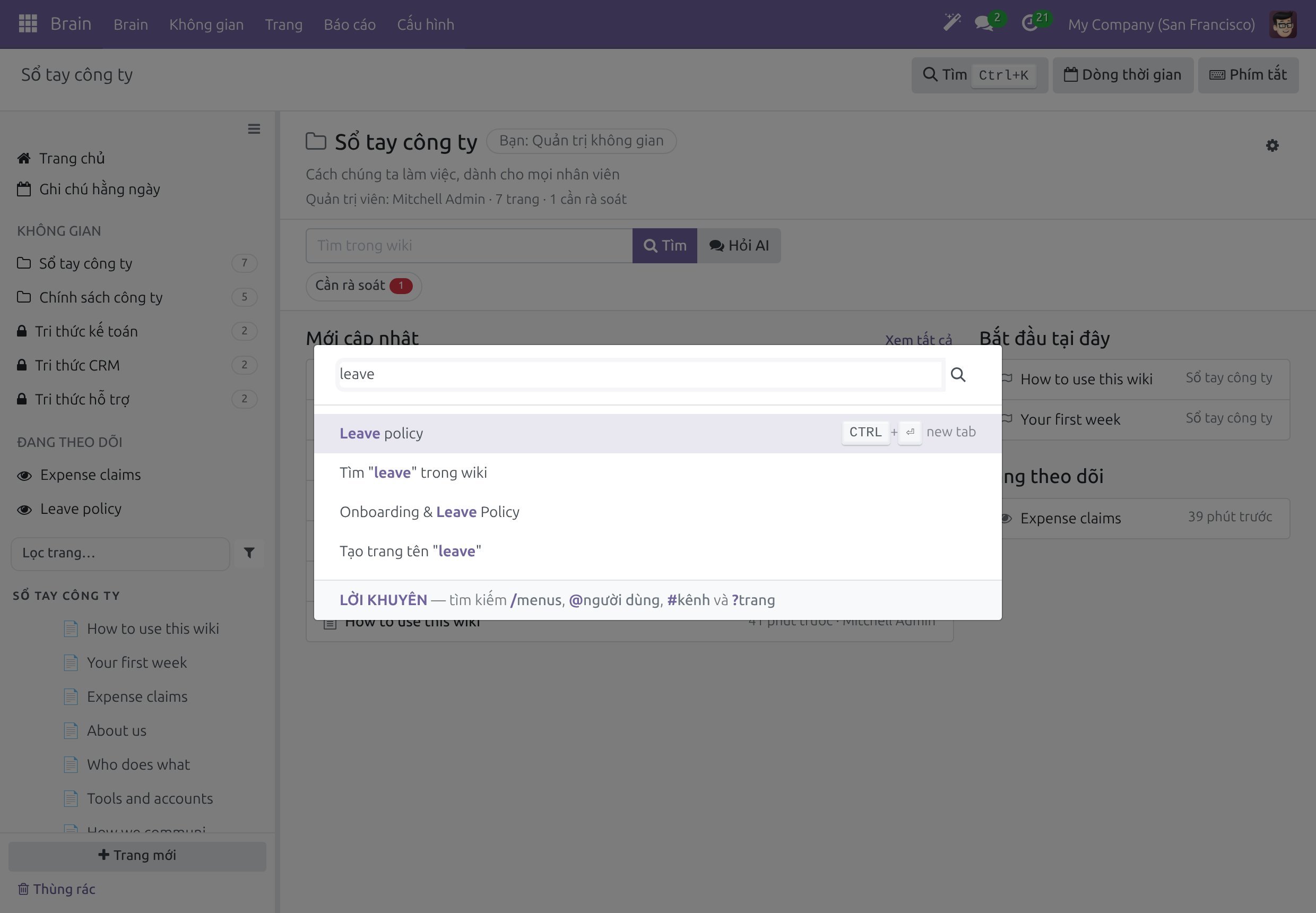Click the filter funnel icon beside Lọc trang
The image size is (1316, 913).
[x=249, y=553]
